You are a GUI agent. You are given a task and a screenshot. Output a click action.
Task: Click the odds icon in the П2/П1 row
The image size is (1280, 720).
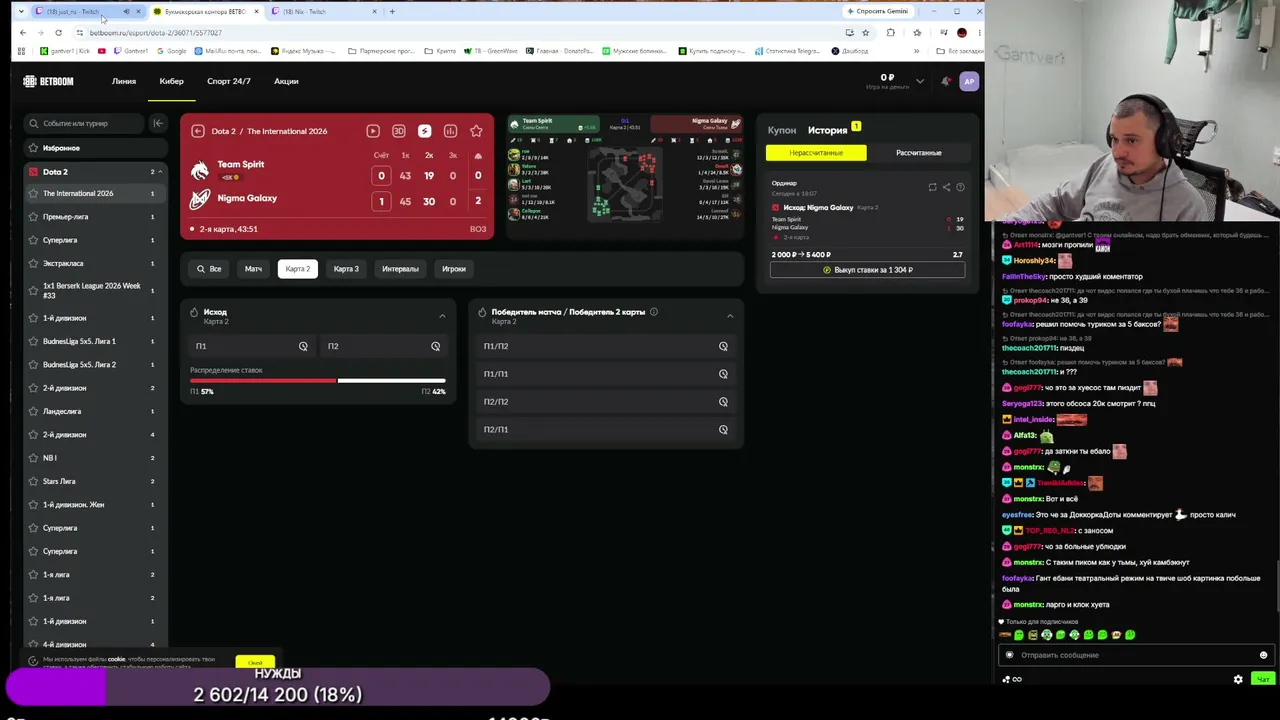click(x=723, y=430)
